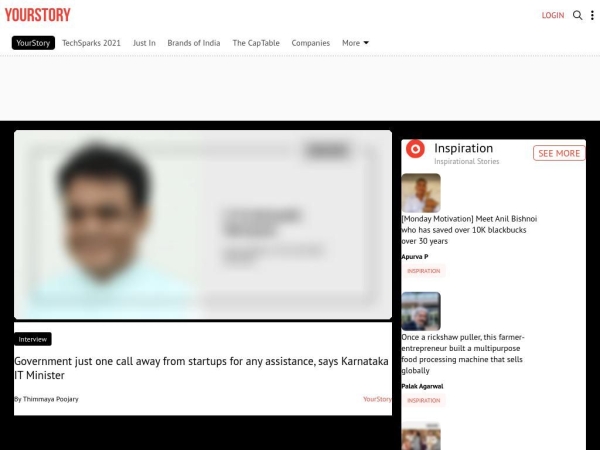Expand the More dropdown menu
The image size is (600, 450).
pos(355,43)
